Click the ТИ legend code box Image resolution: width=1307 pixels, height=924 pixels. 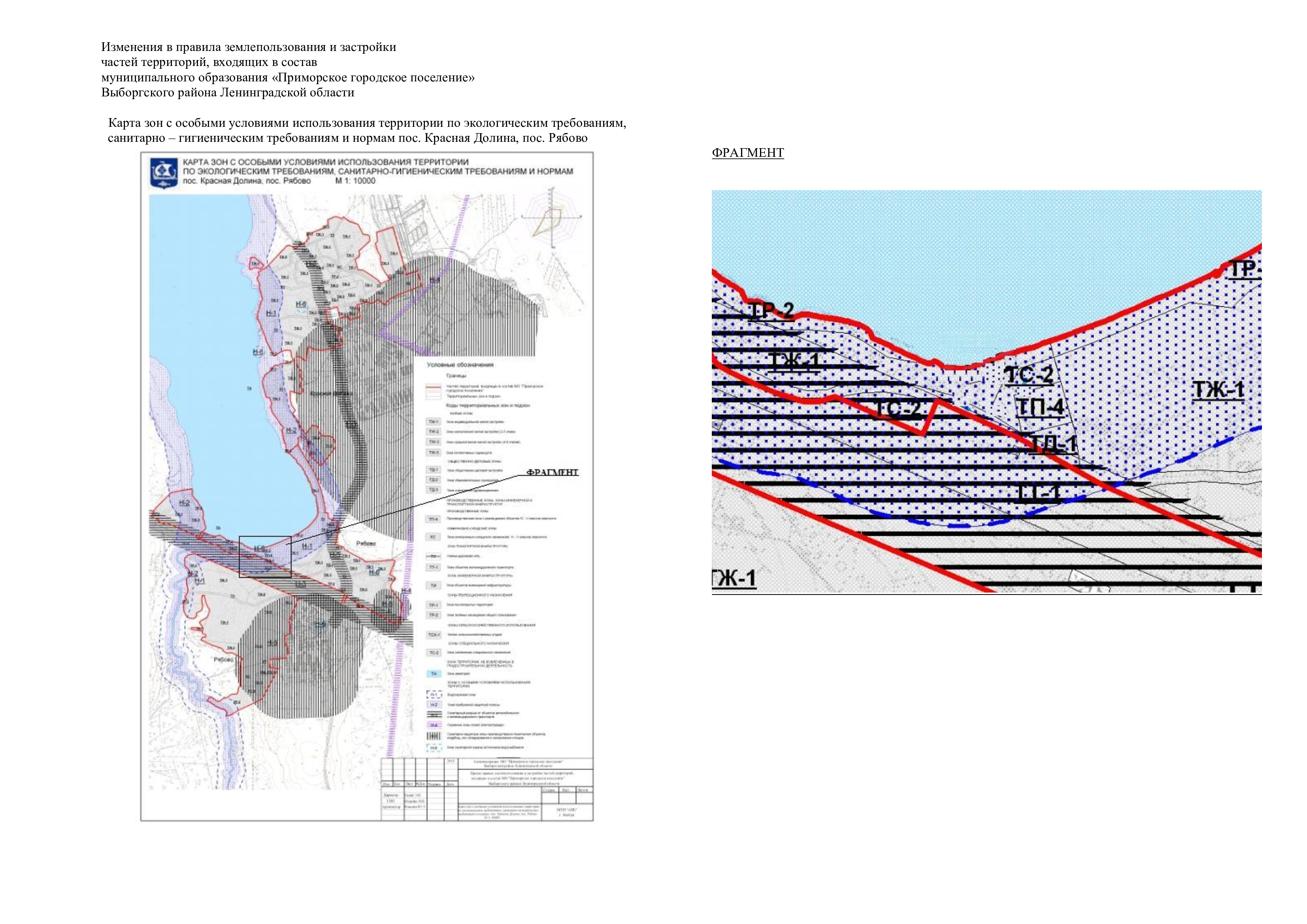coord(433,585)
